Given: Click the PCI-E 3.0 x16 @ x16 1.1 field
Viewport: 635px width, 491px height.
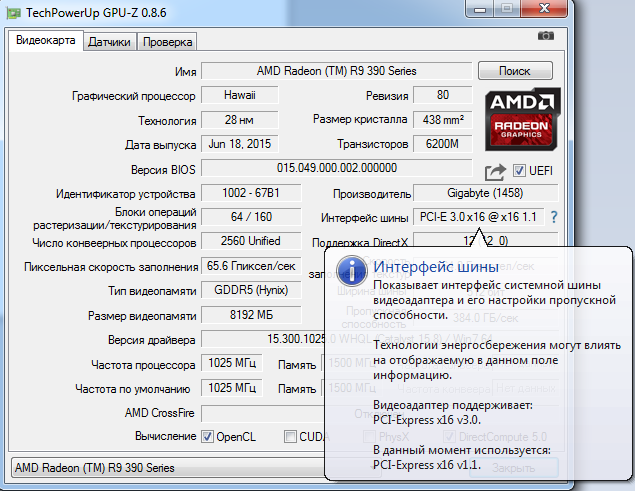Looking at the screenshot, I should pyautogui.click(x=478, y=217).
